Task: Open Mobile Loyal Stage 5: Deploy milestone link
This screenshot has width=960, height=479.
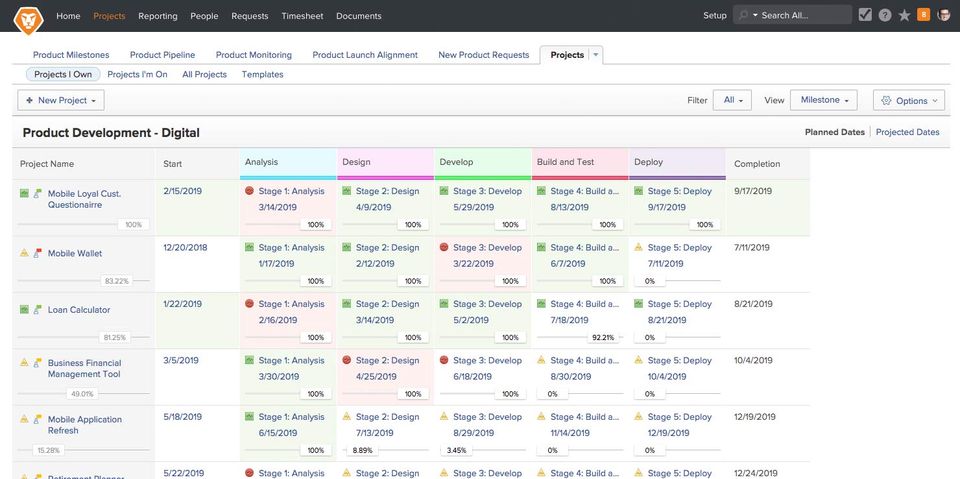Action: pyautogui.click(x=680, y=191)
